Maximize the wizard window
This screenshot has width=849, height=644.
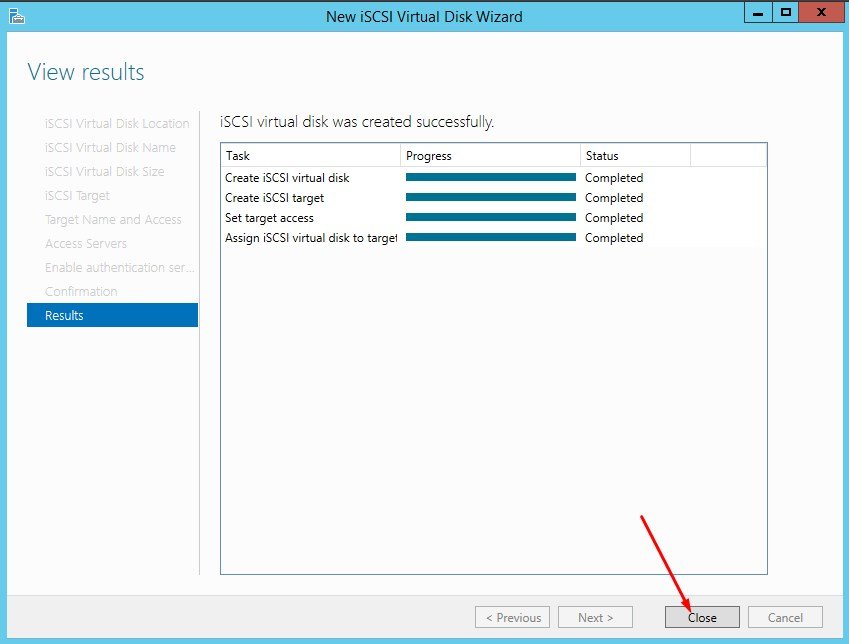(786, 13)
